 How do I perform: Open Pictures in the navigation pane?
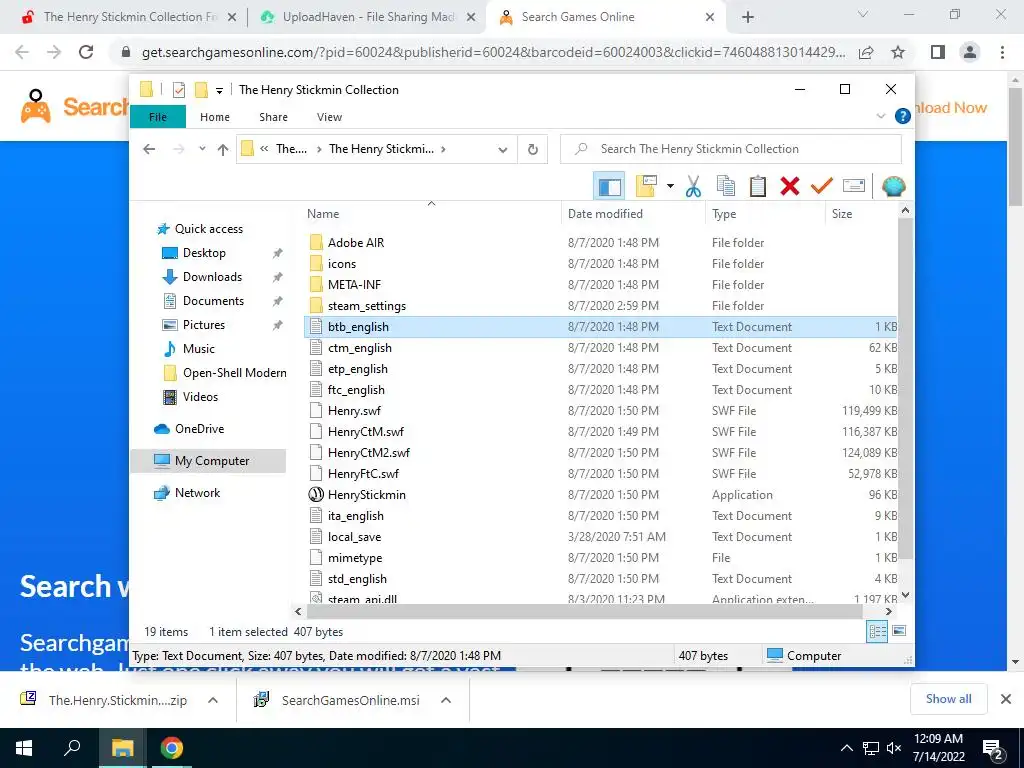[x=203, y=325]
